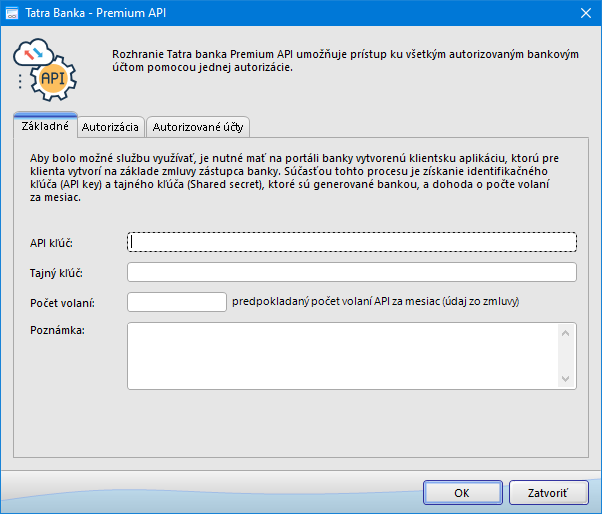
Task: Select the Počet volaní input box
Action: [x=177, y=302]
